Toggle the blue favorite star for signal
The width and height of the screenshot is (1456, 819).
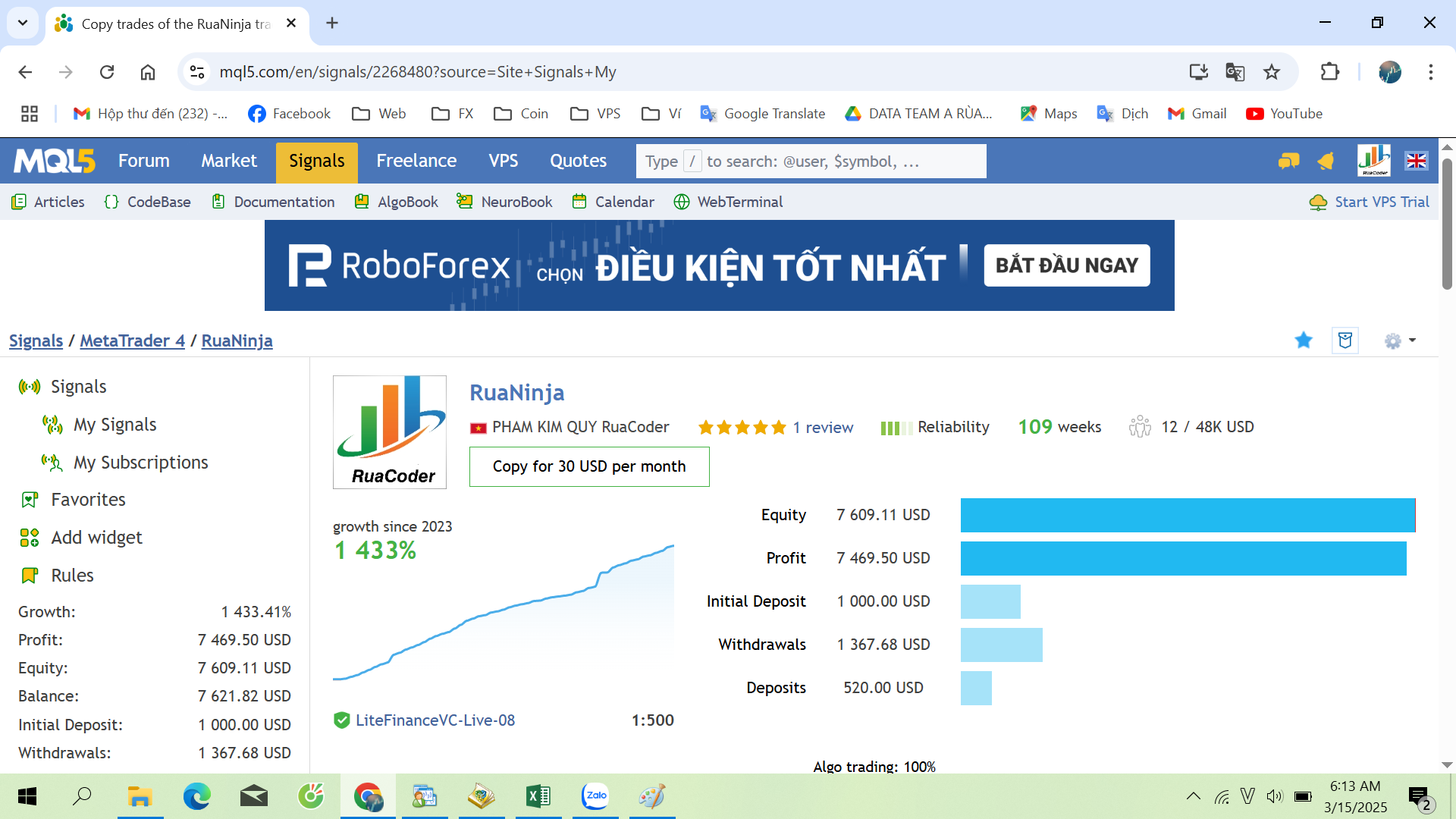tap(1304, 340)
